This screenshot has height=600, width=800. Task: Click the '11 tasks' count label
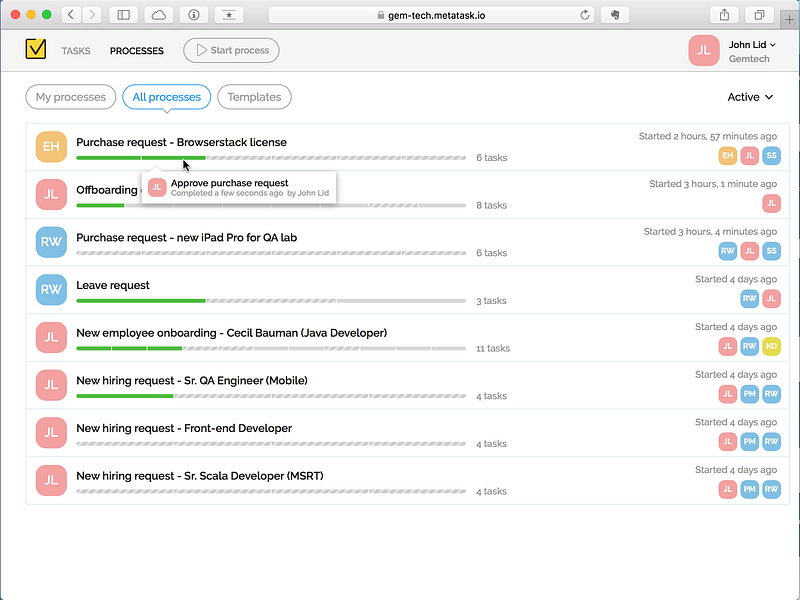pos(493,348)
